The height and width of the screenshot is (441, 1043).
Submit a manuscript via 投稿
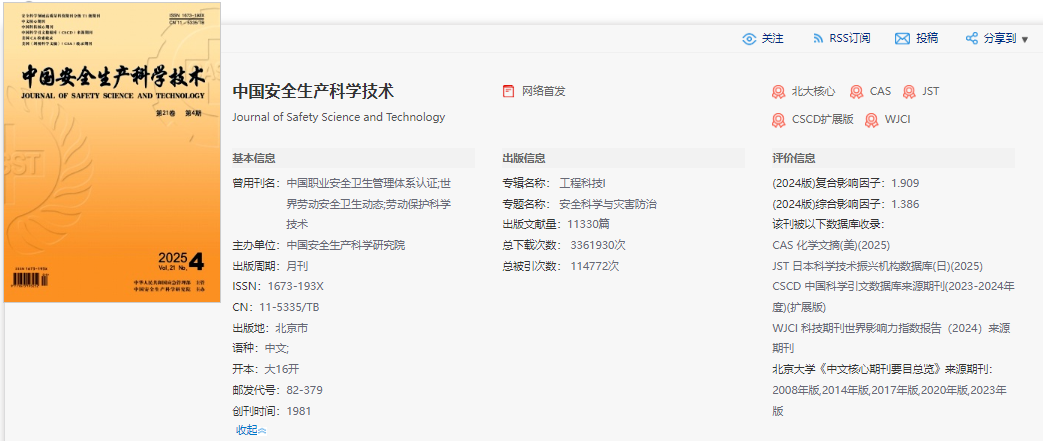[x=927, y=39]
